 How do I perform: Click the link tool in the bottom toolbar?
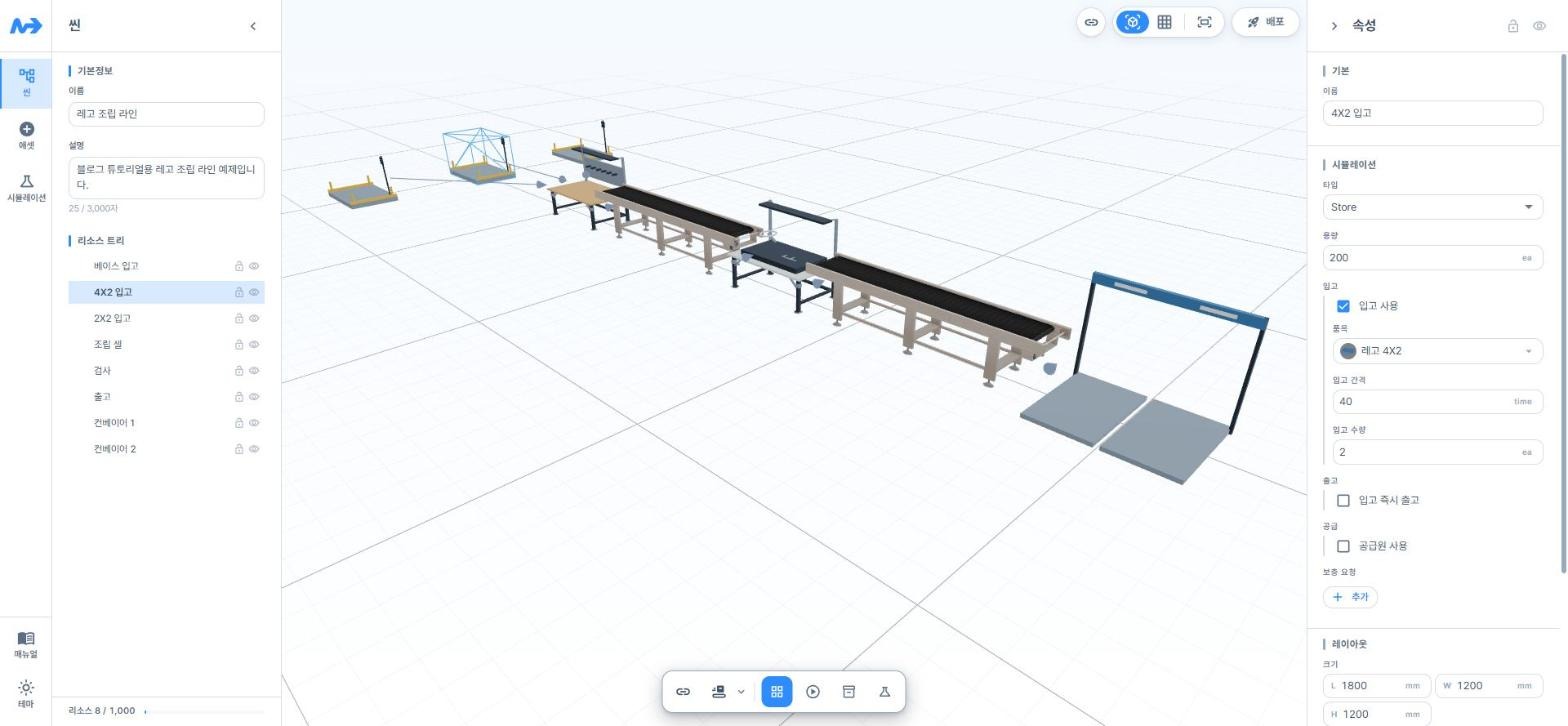click(x=683, y=692)
